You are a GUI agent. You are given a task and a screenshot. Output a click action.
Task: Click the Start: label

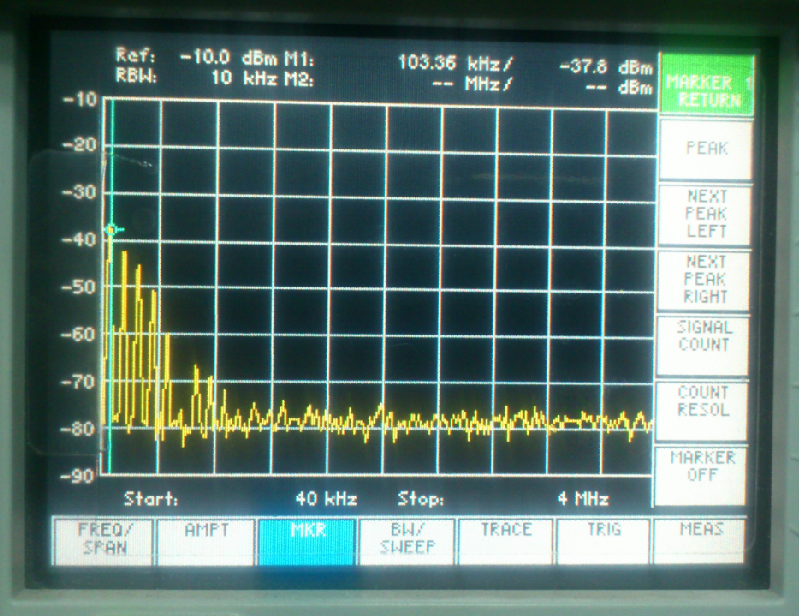[x=151, y=498]
